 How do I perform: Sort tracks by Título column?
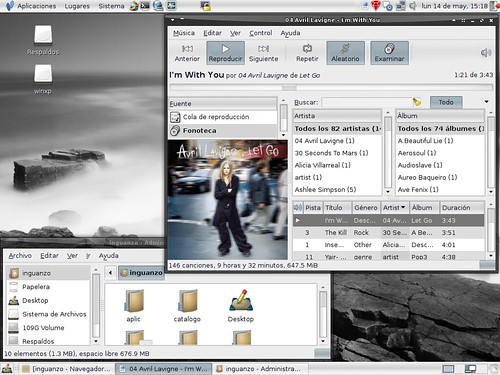point(337,208)
